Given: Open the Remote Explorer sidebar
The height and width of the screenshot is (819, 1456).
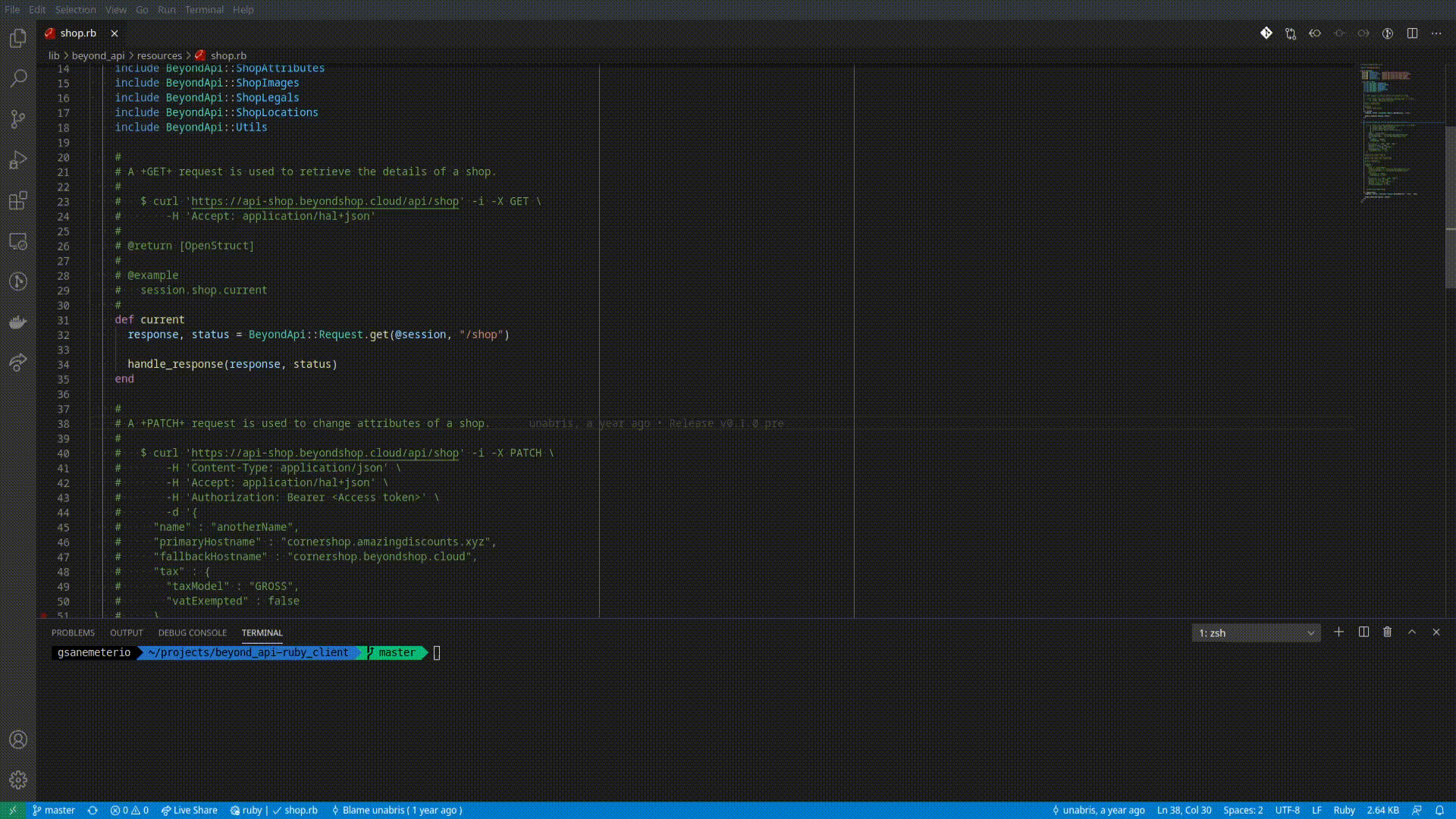Looking at the screenshot, I should 18,241.
